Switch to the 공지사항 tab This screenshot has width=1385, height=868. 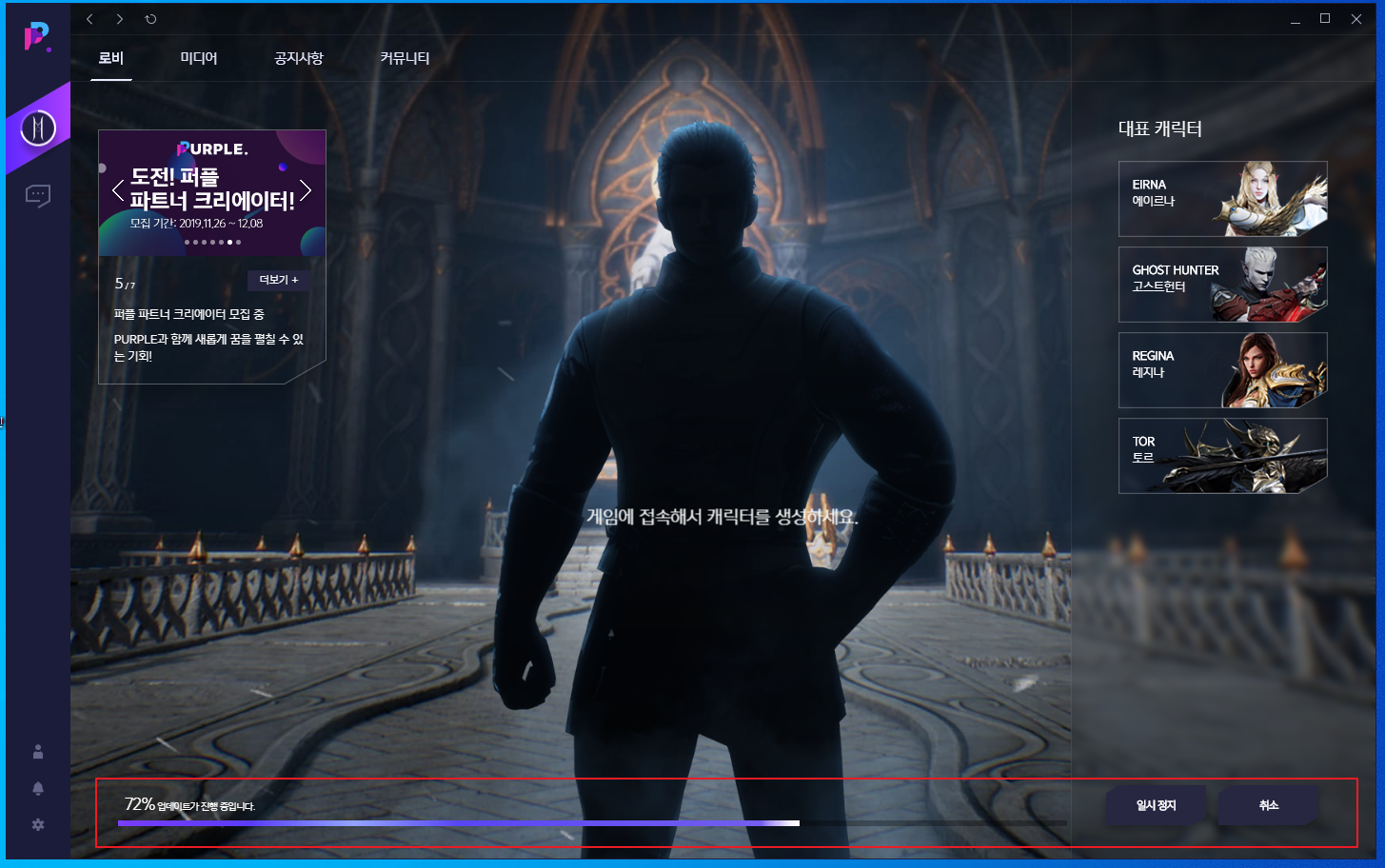299,58
